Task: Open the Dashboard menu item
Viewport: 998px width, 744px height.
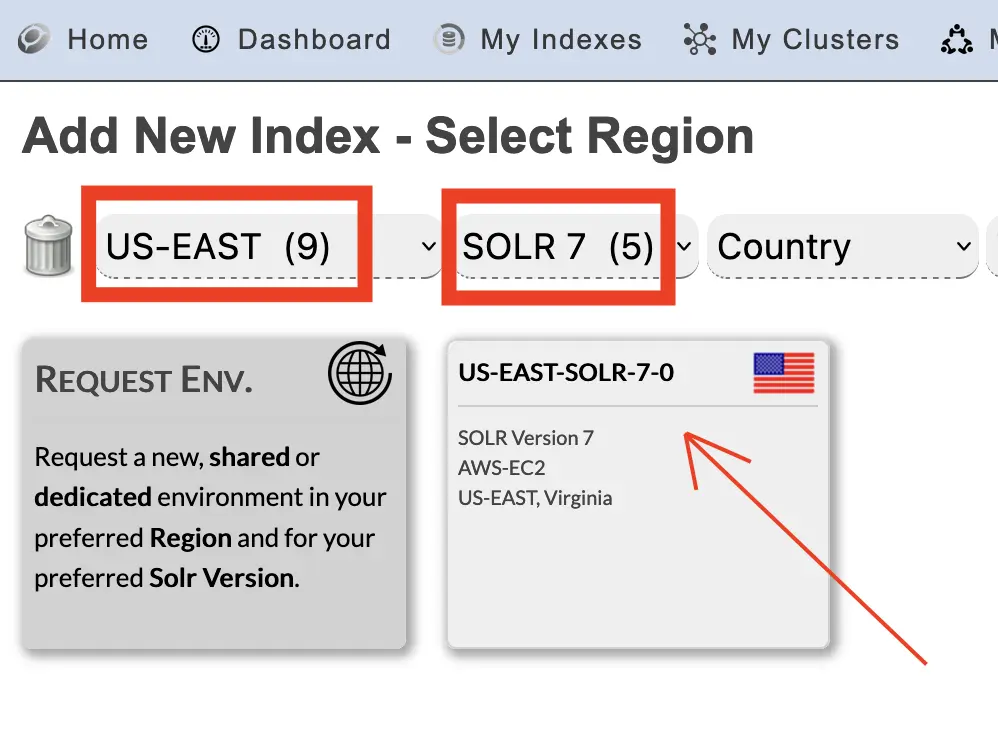Action: click(x=314, y=40)
